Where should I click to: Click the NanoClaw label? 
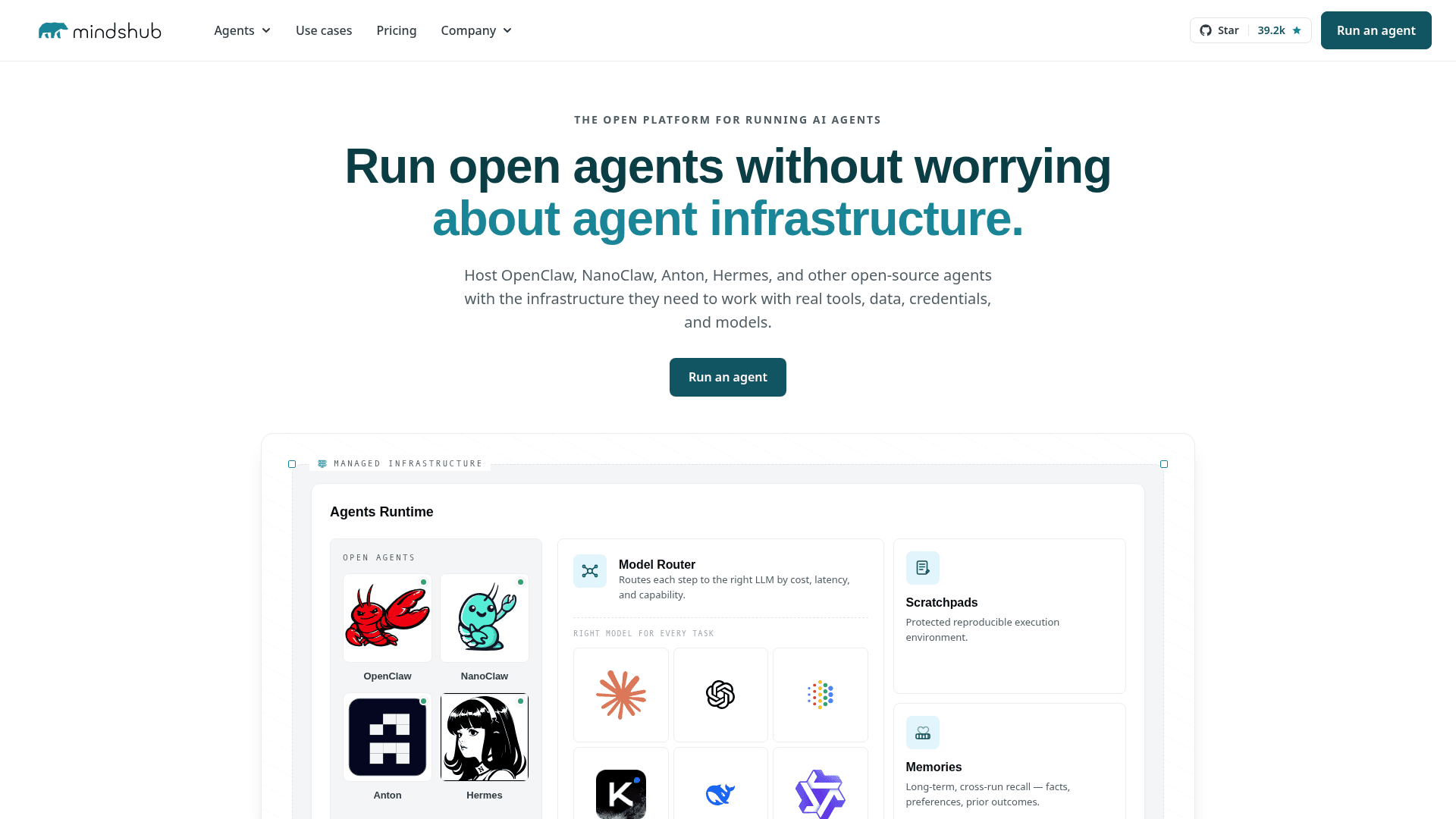pos(485,676)
